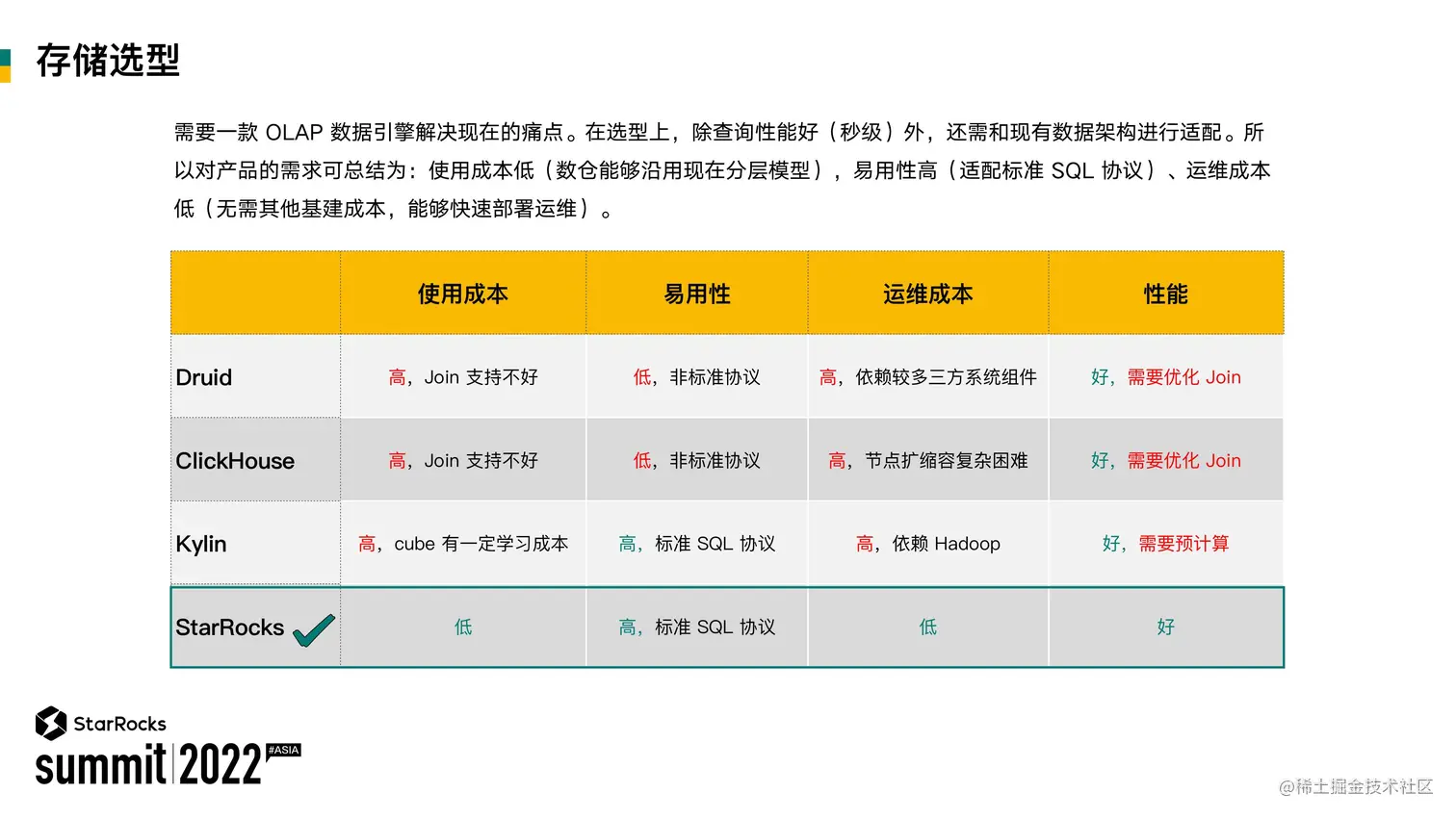Click ClickHouse's 好，需要优化 Join cell
Screen dimensions: 1456x819
coord(1166,461)
